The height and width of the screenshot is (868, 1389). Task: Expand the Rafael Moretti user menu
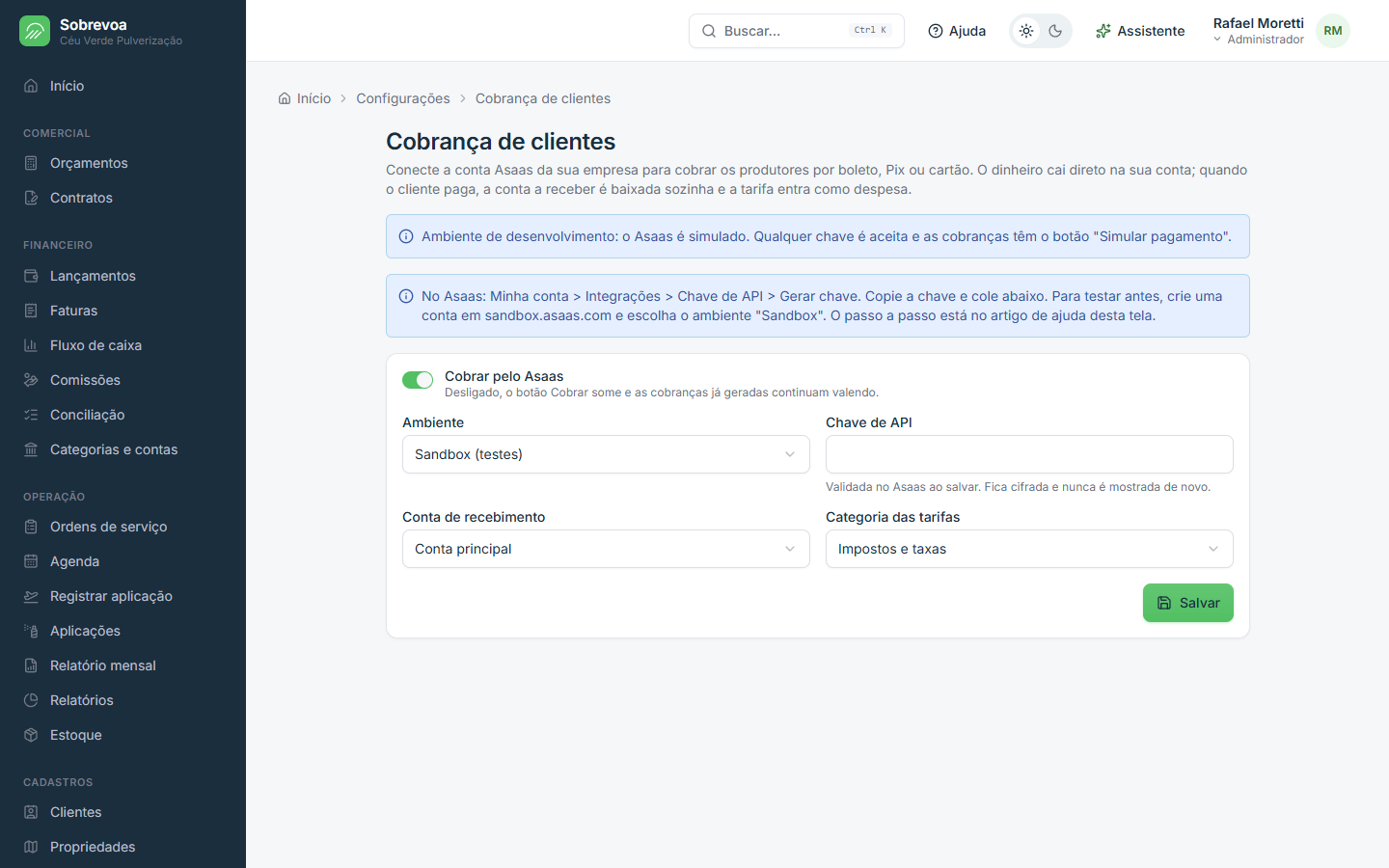[1258, 31]
